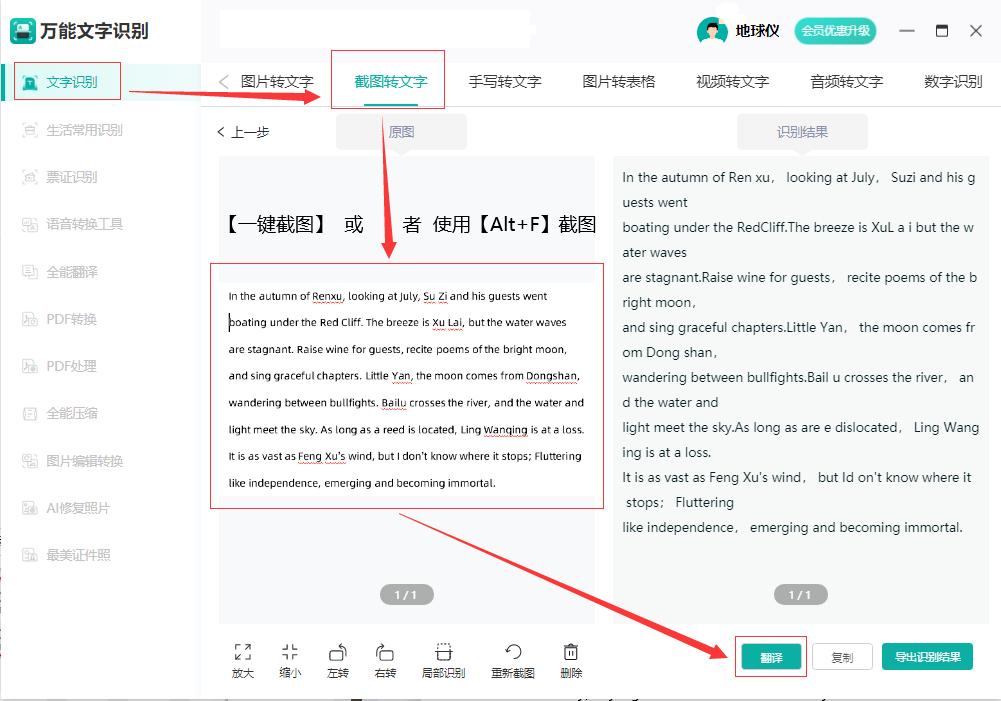The width and height of the screenshot is (1001, 701).
Task: Export results via 导出识别结果 button
Action: [x=928, y=656]
